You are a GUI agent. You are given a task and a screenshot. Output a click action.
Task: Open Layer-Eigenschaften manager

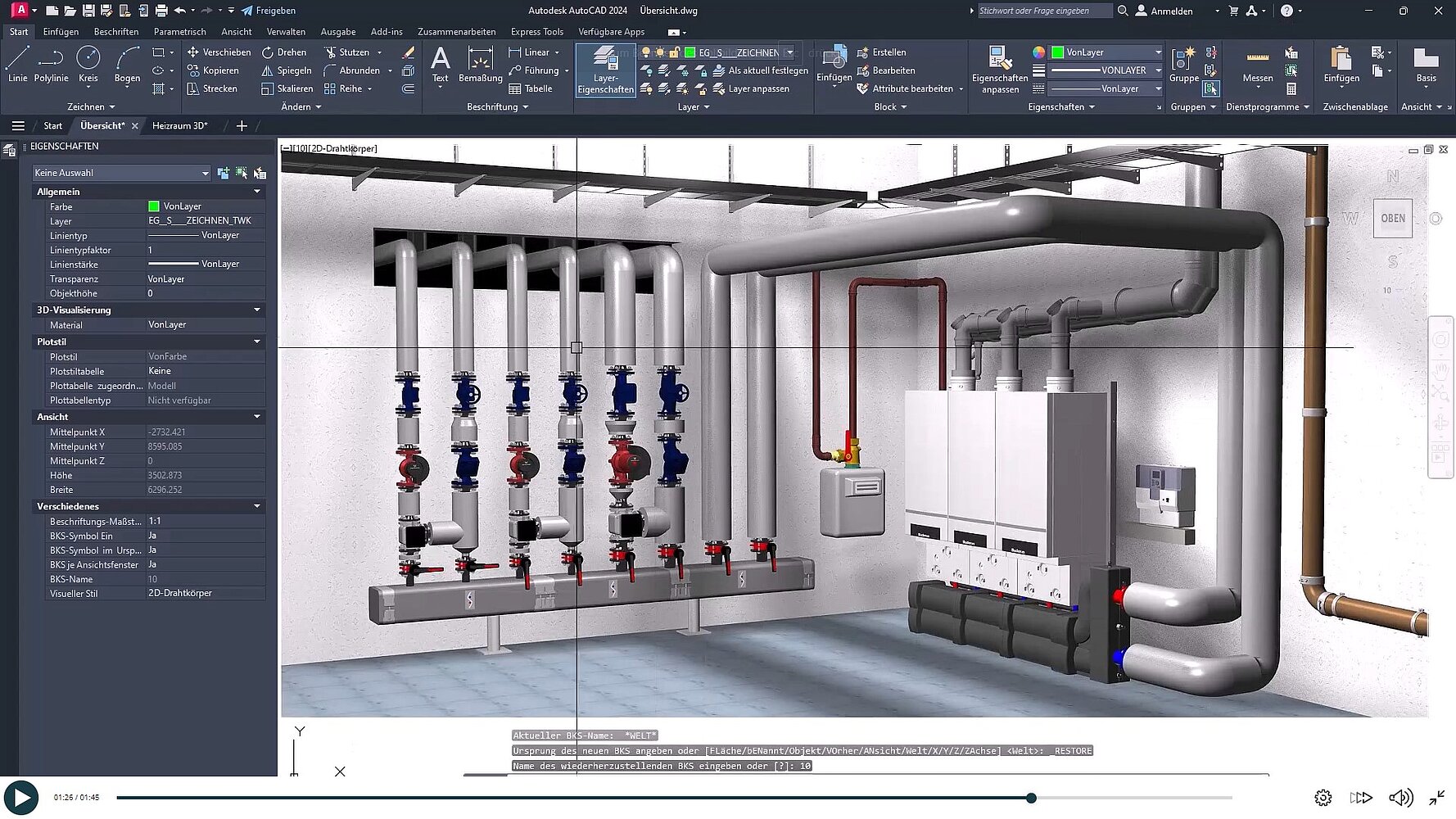[x=605, y=70]
